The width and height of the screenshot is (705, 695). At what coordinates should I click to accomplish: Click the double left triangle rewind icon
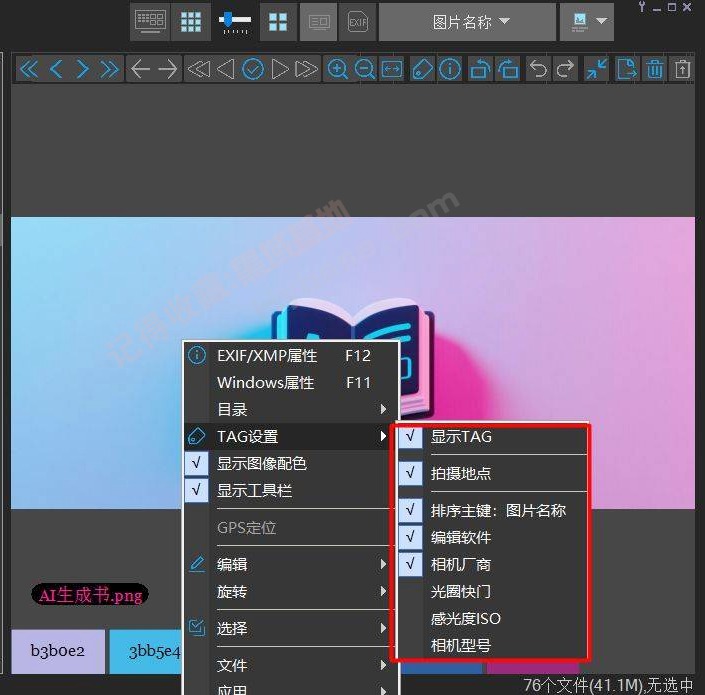coord(198,69)
